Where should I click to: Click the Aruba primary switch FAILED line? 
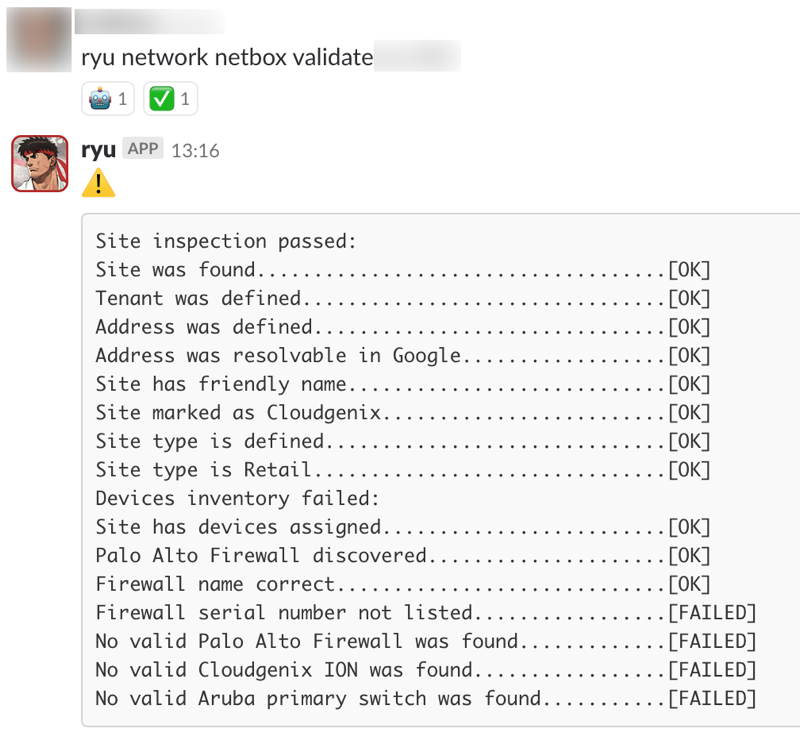click(426, 698)
